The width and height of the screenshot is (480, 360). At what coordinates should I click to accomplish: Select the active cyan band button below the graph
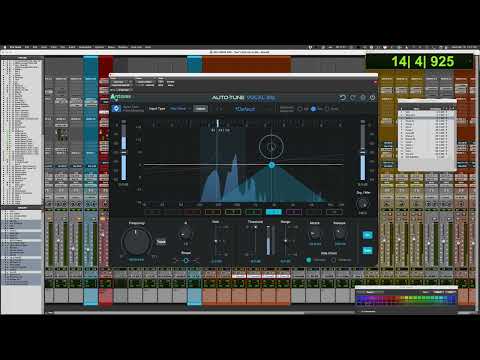point(274,212)
